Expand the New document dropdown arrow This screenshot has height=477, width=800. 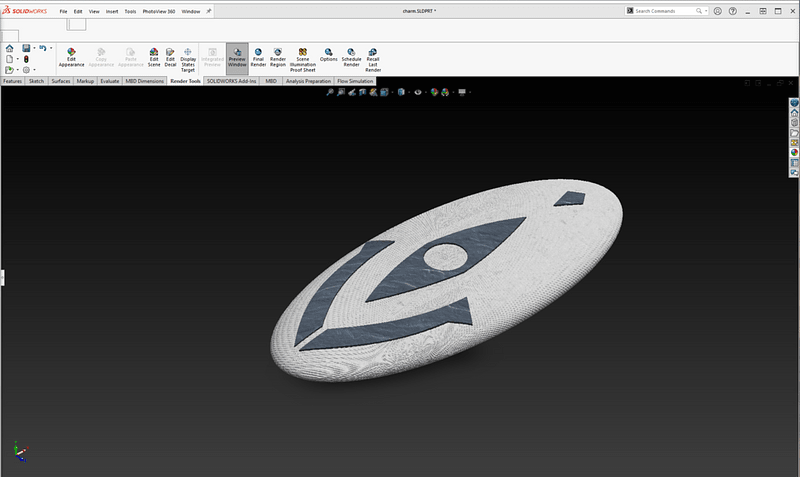click(x=17, y=59)
